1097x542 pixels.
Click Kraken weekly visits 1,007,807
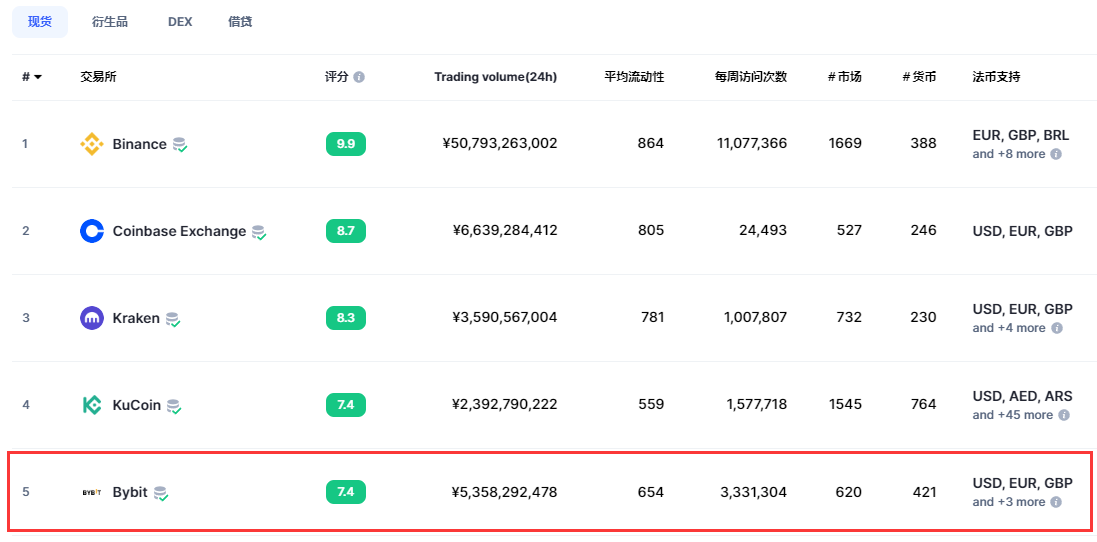click(x=756, y=318)
